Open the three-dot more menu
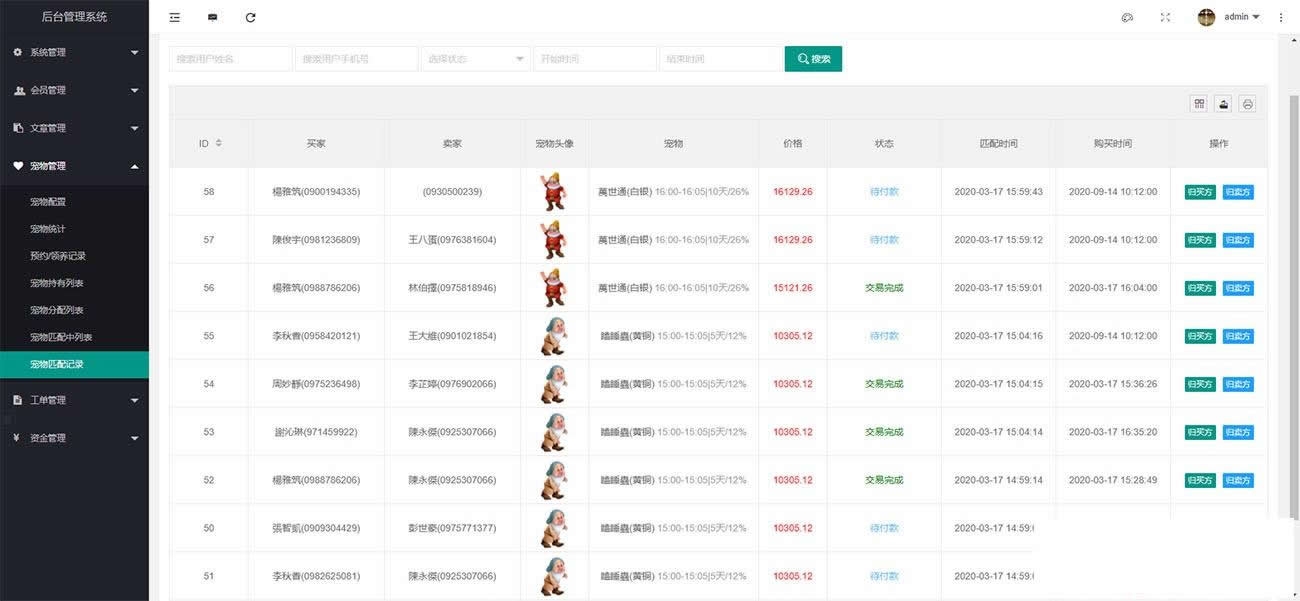 (x=1281, y=17)
